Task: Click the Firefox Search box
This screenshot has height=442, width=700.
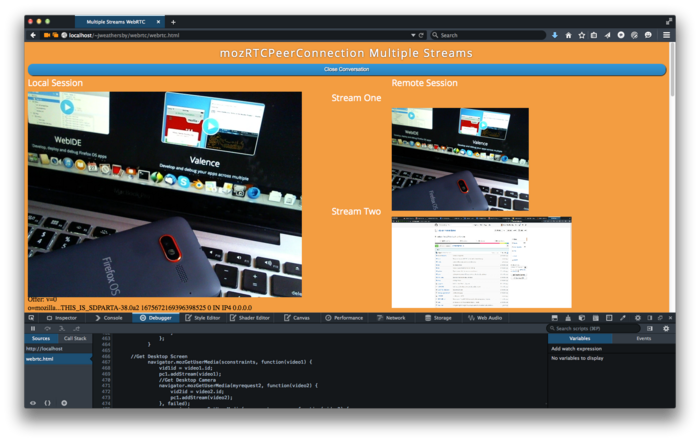Action: [x=488, y=35]
